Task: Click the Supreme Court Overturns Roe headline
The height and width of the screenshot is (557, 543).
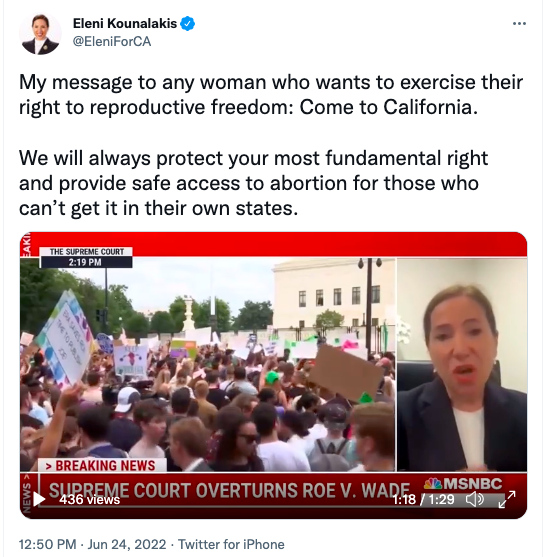Action: point(229,490)
